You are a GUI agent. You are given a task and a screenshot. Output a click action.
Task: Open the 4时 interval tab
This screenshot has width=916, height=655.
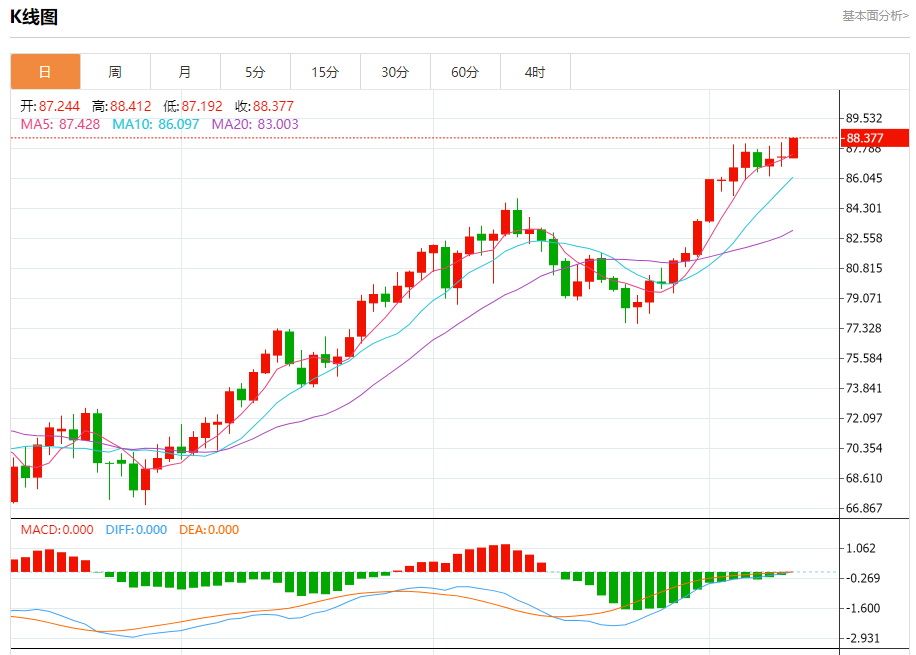536,72
